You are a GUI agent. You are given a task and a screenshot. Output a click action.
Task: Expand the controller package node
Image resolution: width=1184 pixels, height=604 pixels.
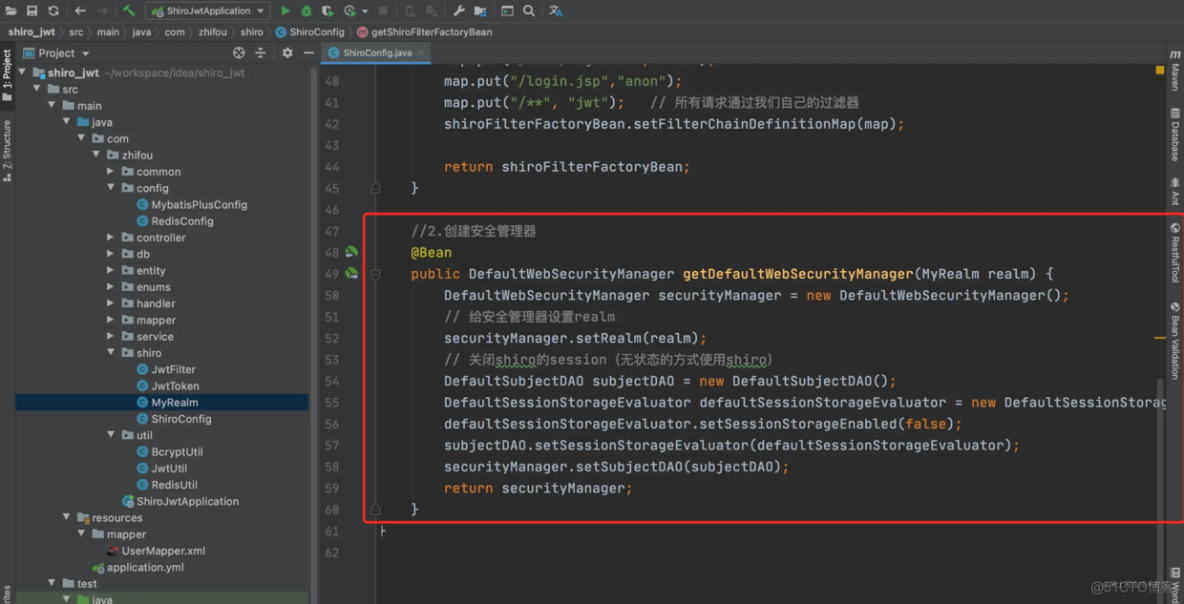tap(110, 237)
